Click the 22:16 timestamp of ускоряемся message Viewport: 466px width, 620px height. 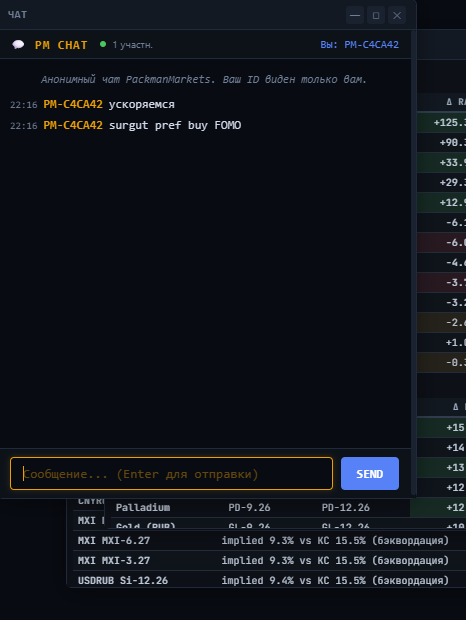click(24, 105)
